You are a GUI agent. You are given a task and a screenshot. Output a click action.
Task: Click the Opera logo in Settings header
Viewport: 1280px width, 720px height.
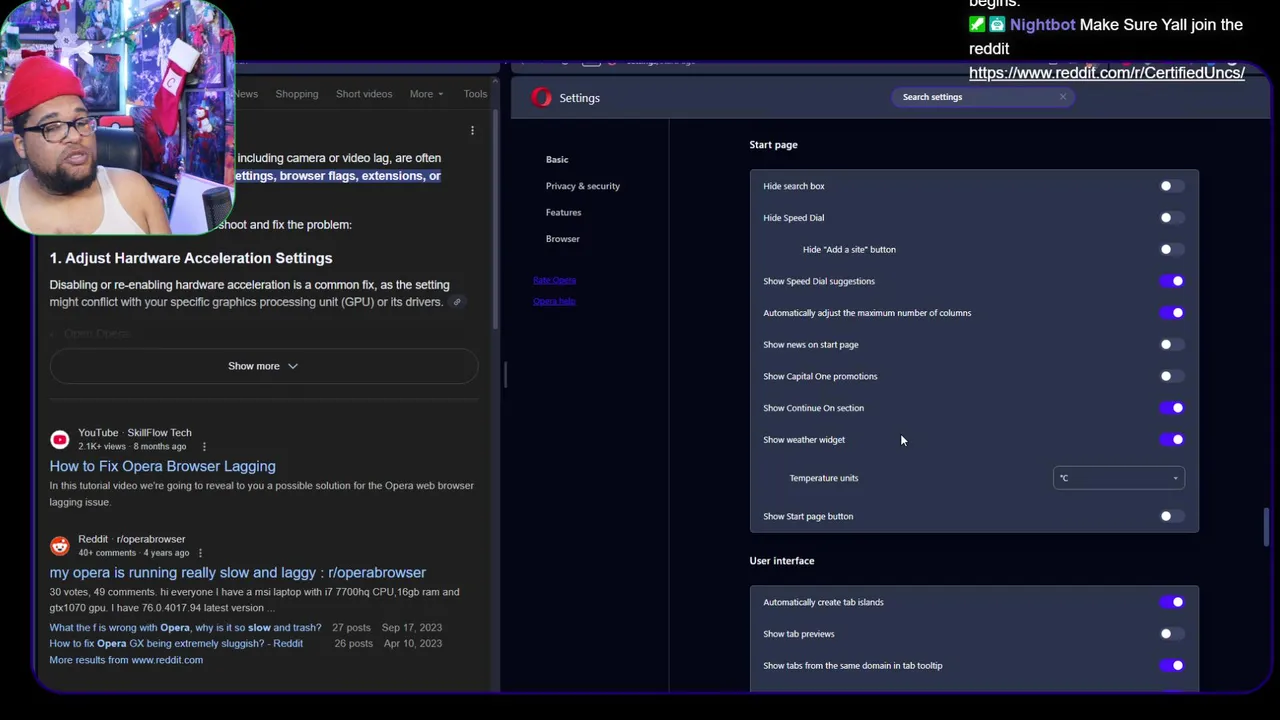[541, 97]
